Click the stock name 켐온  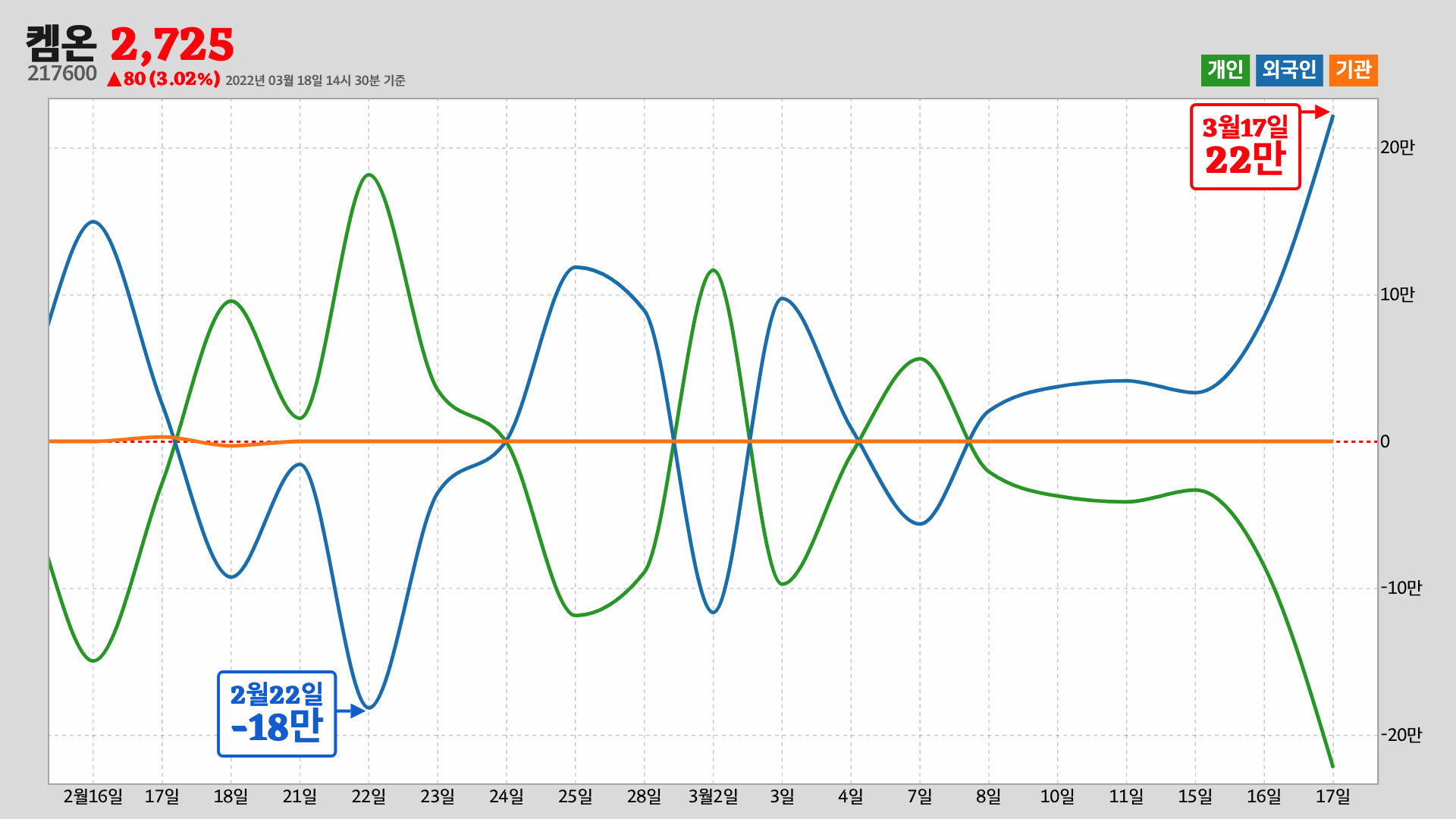click(61, 43)
